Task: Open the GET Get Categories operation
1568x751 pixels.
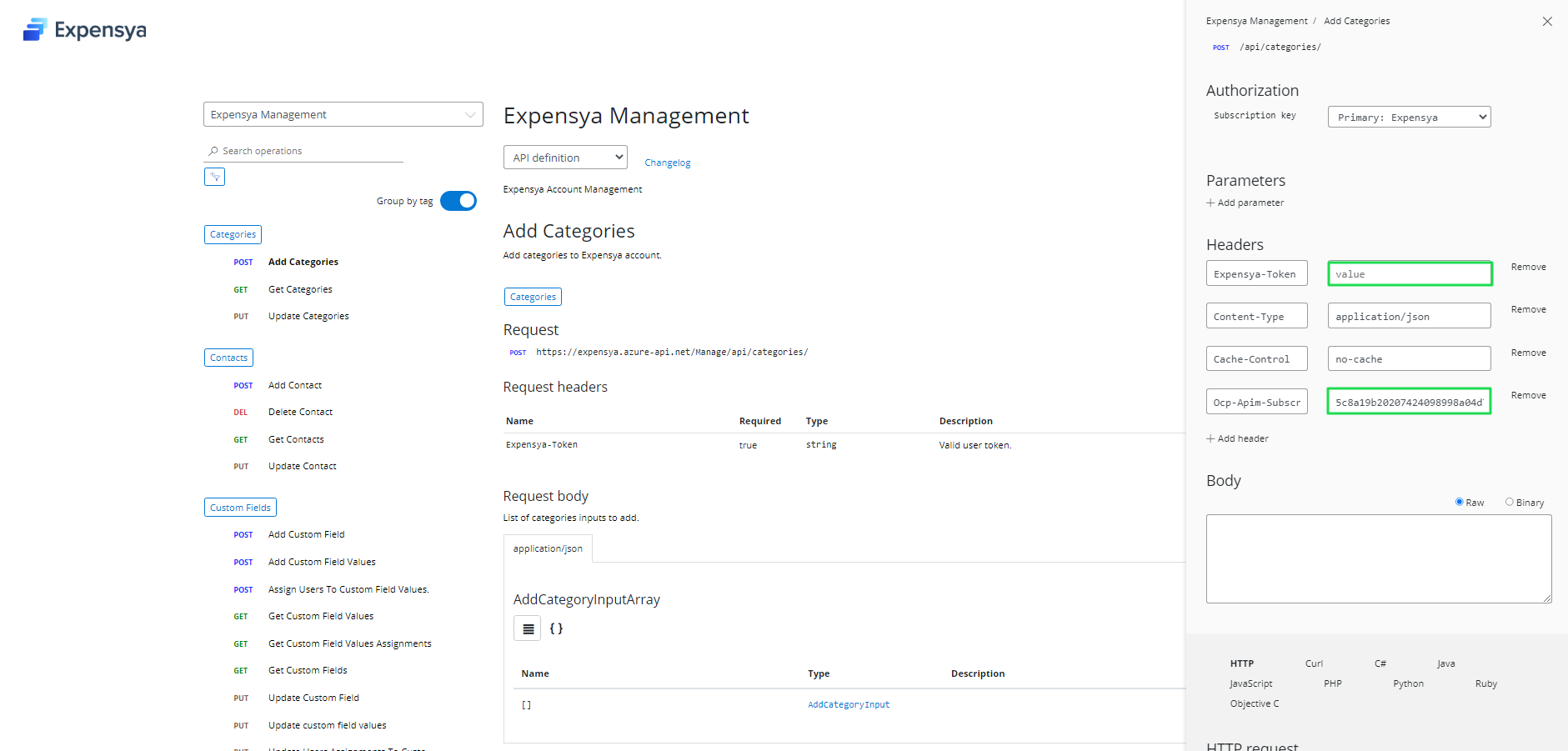Action: (x=300, y=289)
